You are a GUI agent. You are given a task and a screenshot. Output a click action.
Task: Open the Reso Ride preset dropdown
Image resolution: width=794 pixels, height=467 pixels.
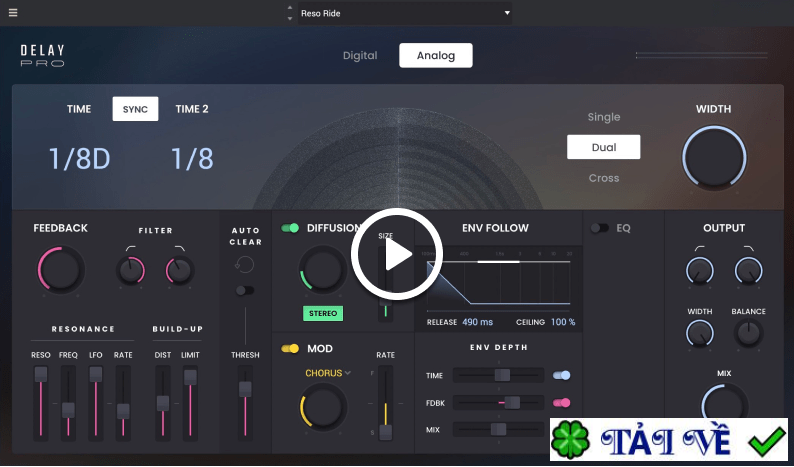(405, 13)
